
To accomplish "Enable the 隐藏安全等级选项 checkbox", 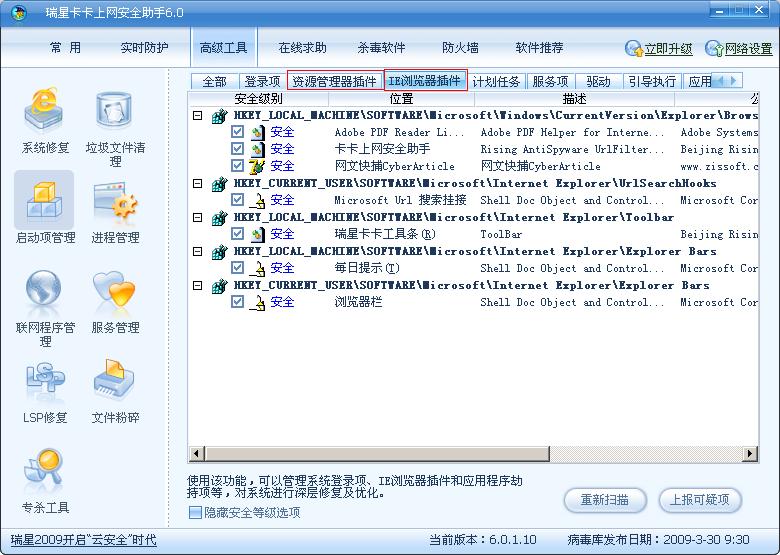I will [195, 512].
